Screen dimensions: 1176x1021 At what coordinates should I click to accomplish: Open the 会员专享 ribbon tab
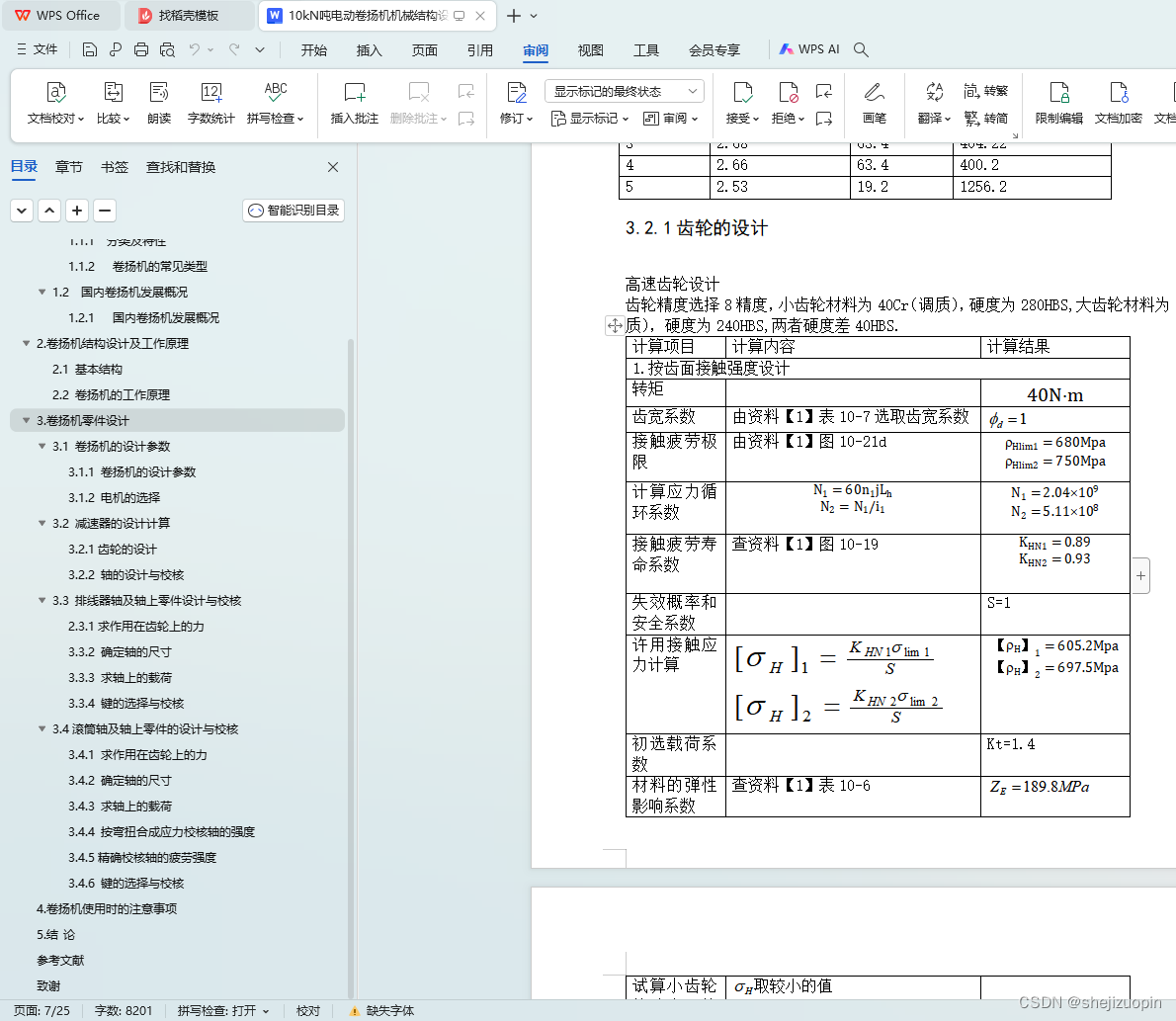pyautogui.click(x=714, y=50)
